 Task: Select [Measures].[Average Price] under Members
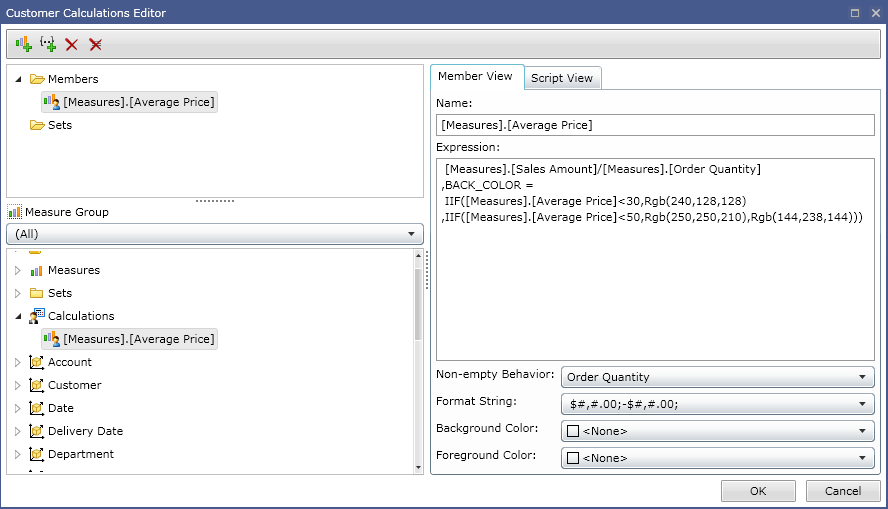[x=130, y=102]
